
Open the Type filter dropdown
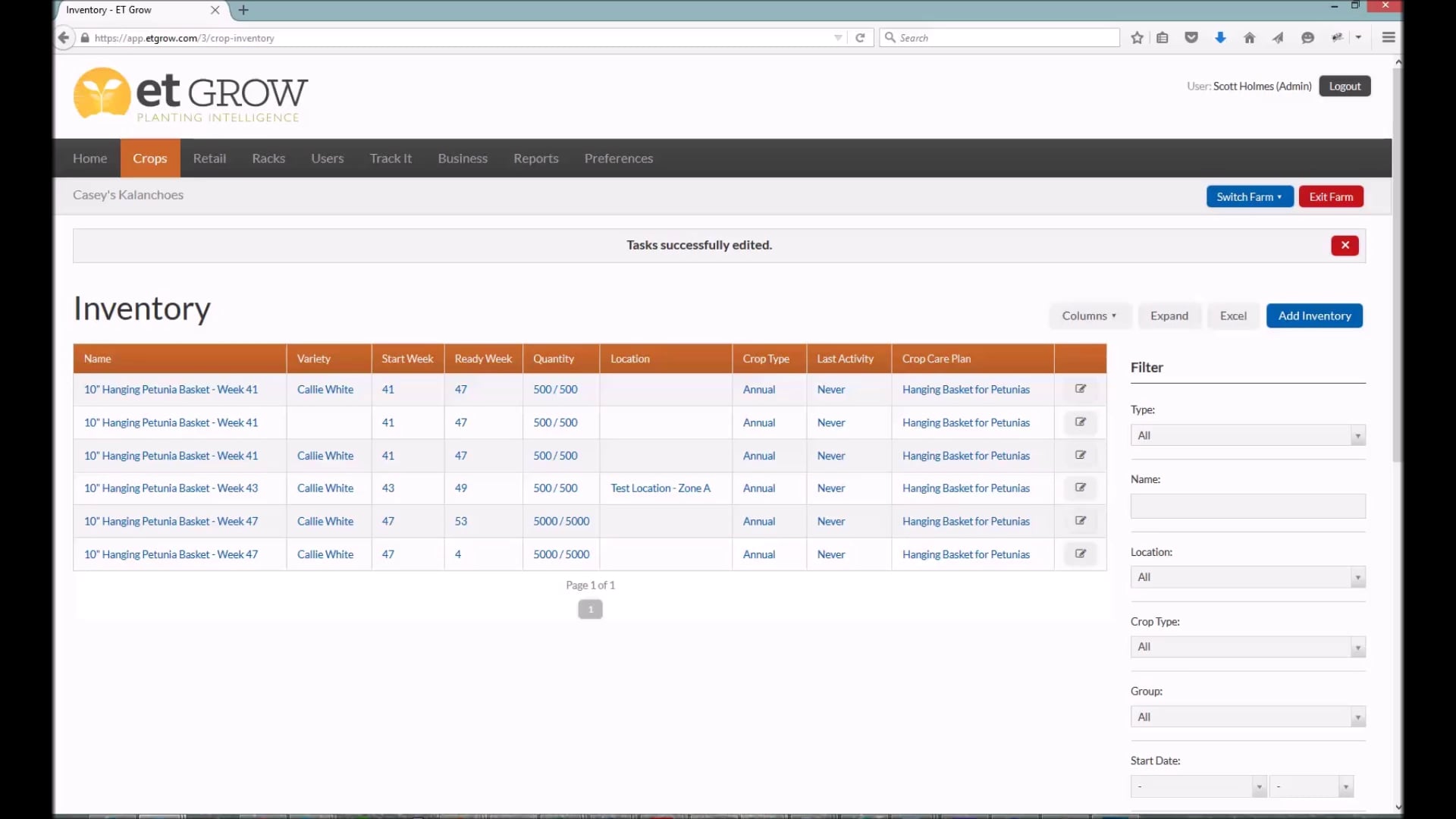[1247, 435]
